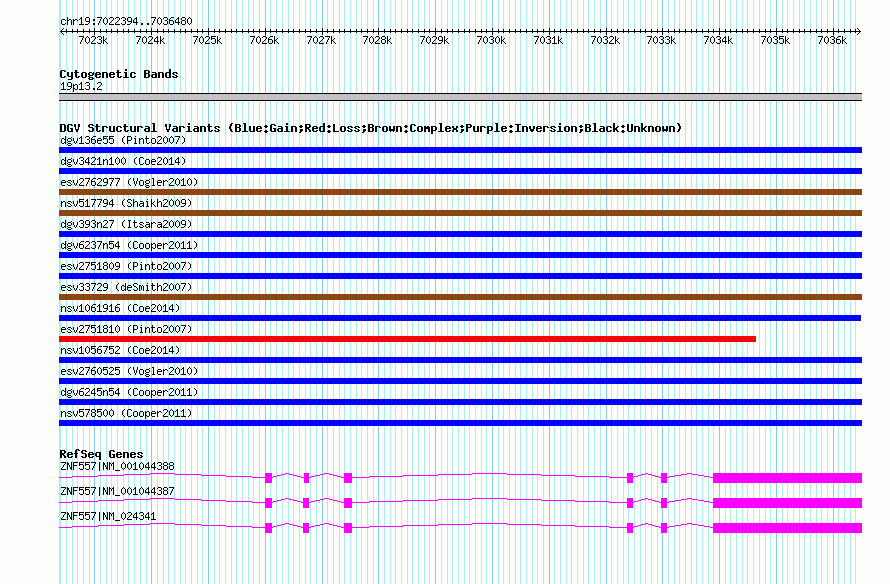Viewport: 890px width, 584px height.
Task: Click the esv2762977 (Vogler2010) label
Action: (x=129, y=182)
